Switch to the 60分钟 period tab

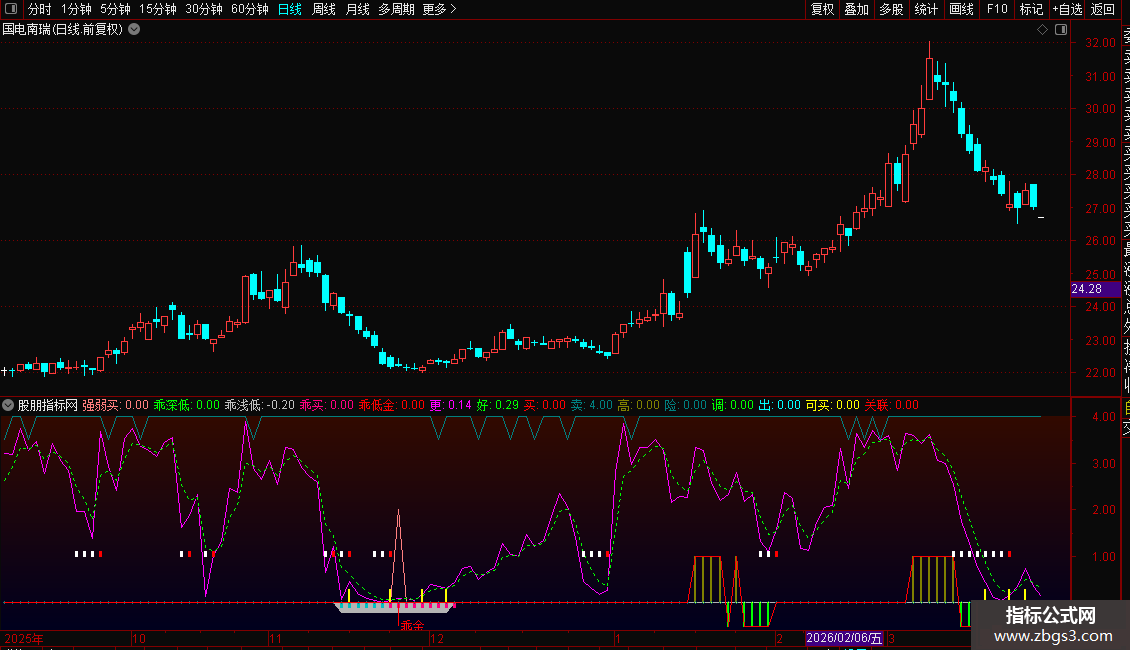point(249,9)
